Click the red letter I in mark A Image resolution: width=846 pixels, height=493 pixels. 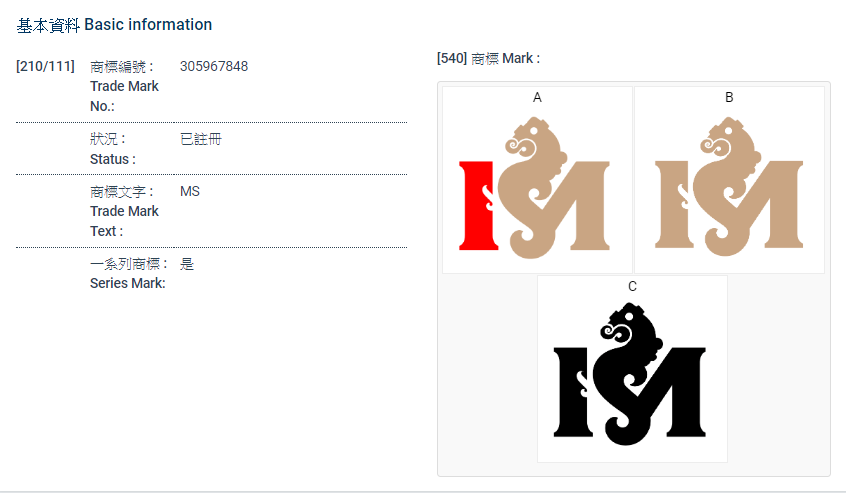click(475, 204)
